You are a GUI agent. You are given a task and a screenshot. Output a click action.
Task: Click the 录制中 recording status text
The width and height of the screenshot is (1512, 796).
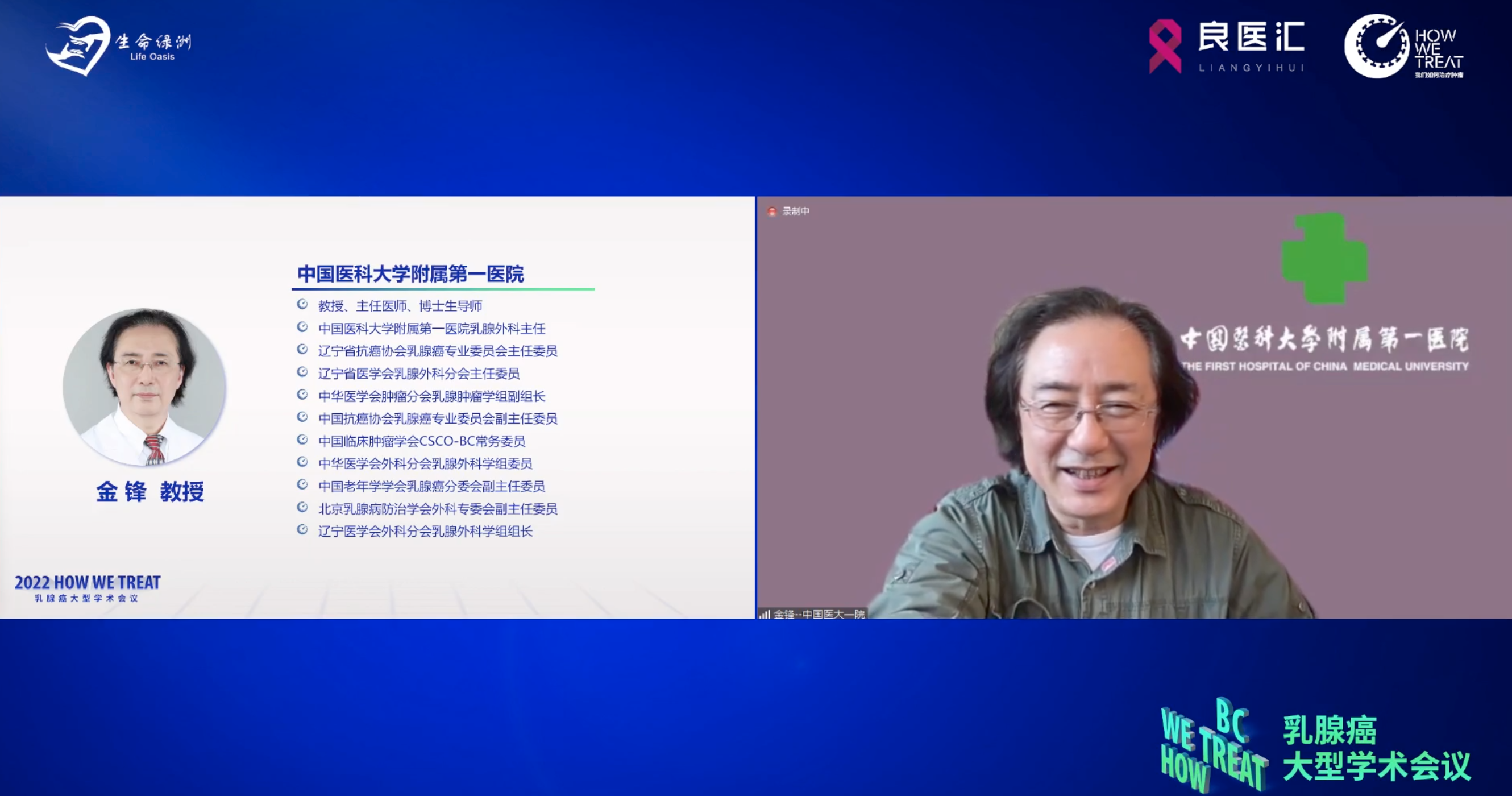(x=796, y=212)
